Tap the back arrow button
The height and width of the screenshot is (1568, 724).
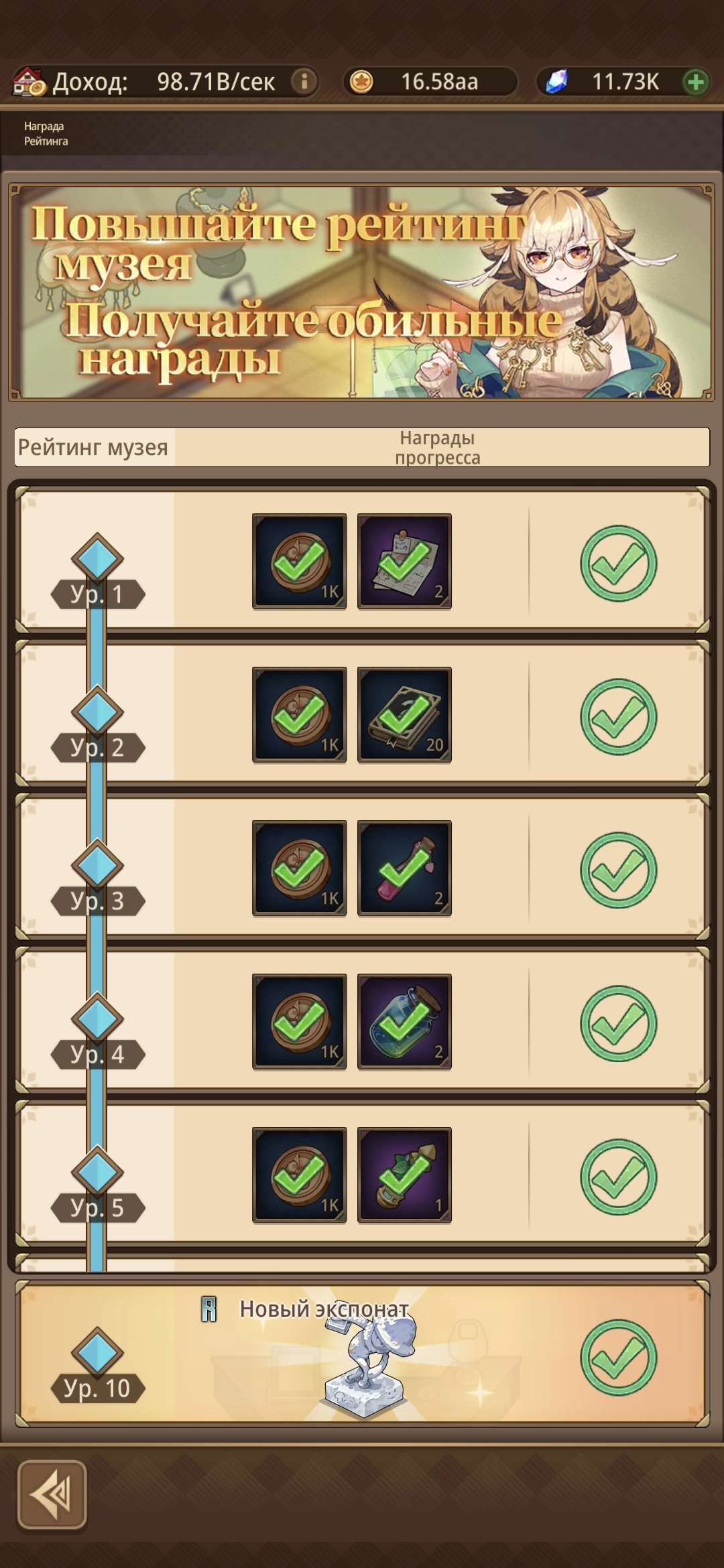(x=52, y=1495)
